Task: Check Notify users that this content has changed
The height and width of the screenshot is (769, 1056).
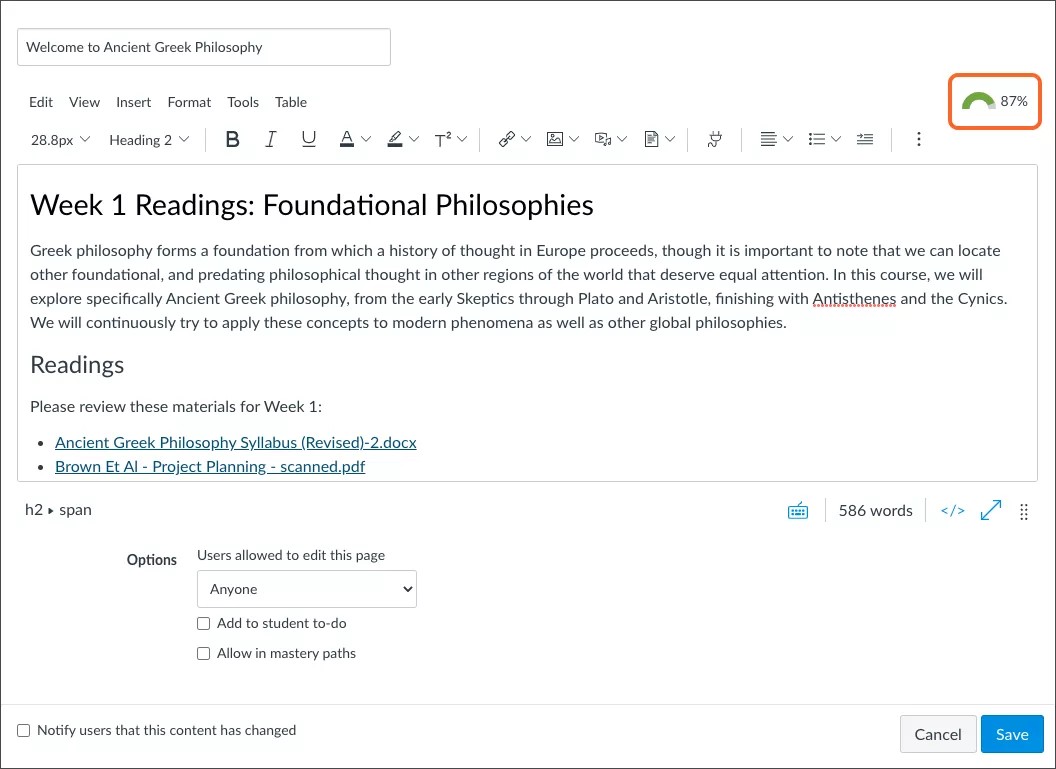Action: (23, 730)
